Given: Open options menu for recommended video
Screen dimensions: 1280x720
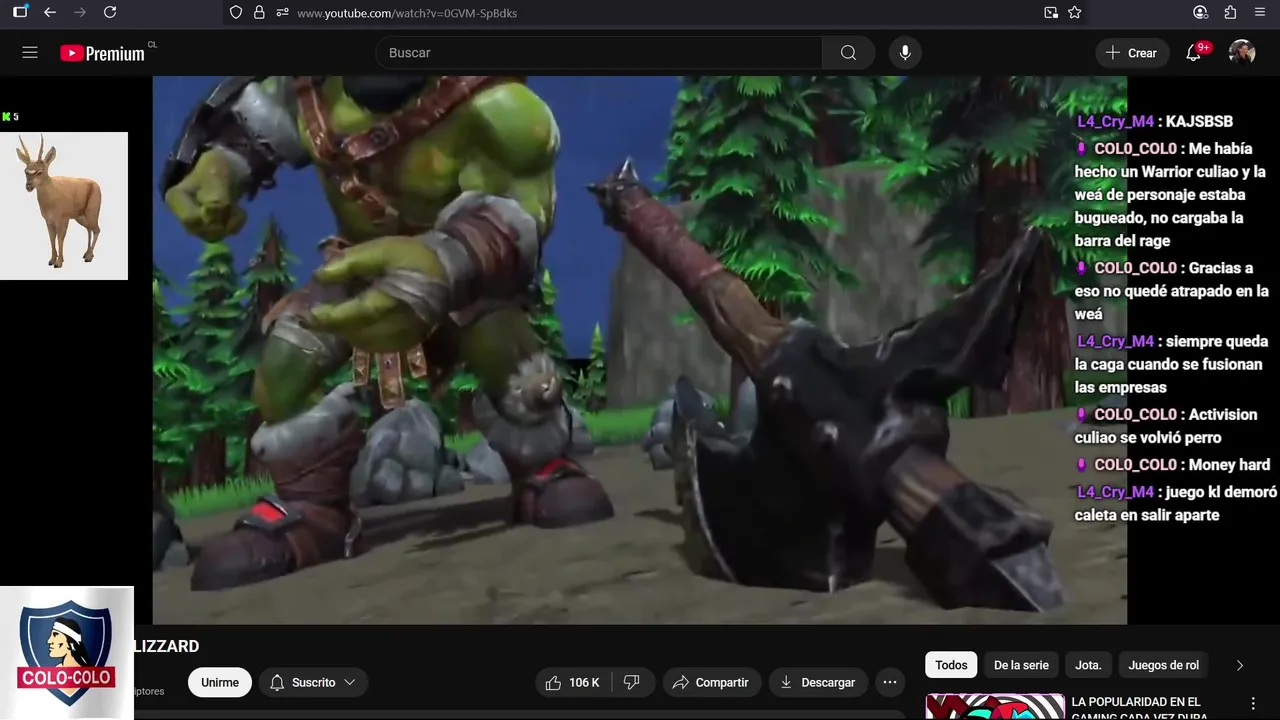Looking at the screenshot, I should tap(1253, 704).
